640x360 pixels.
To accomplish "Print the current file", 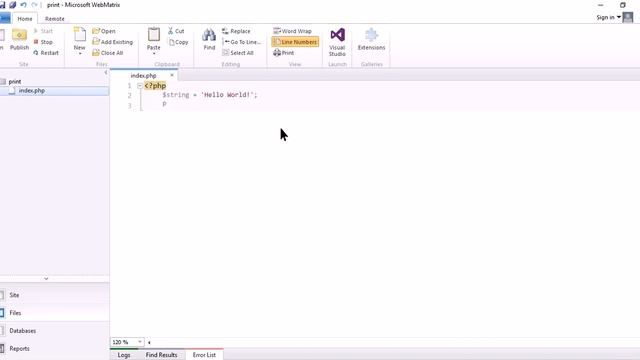I will pyautogui.click(x=284, y=53).
